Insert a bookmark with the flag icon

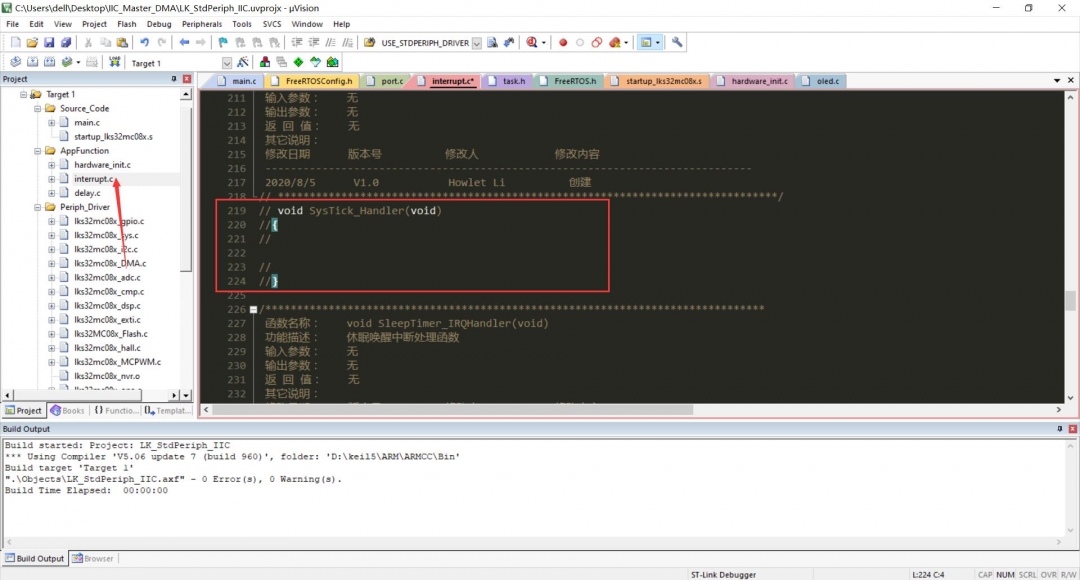[223, 43]
